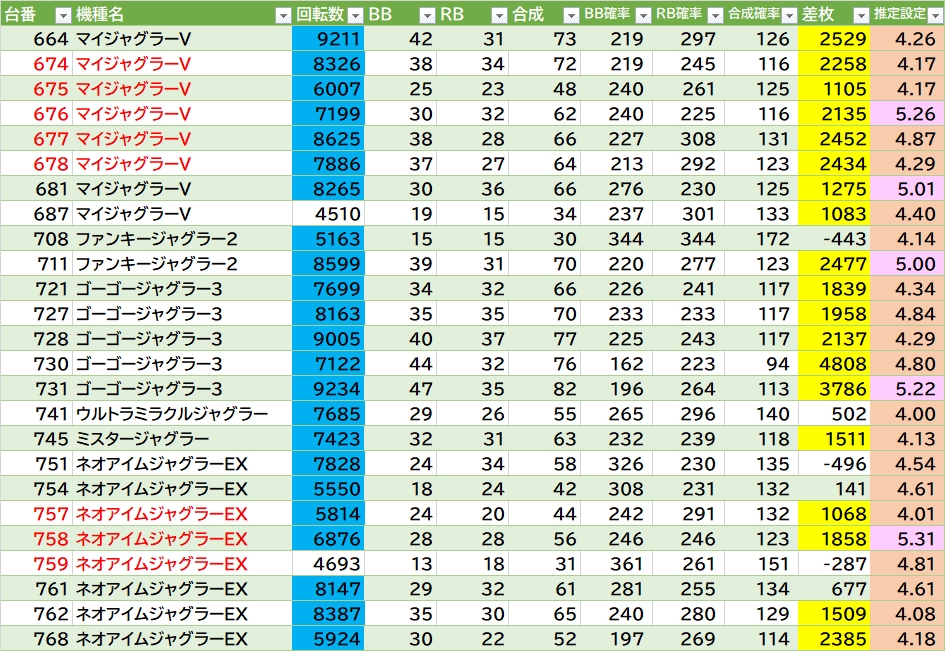Select the difference cell 4808
The image size is (945, 651).
[834, 364]
